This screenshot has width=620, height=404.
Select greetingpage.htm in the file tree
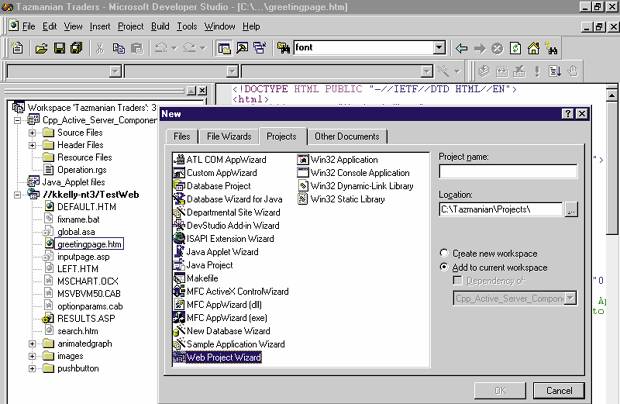tap(89, 244)
